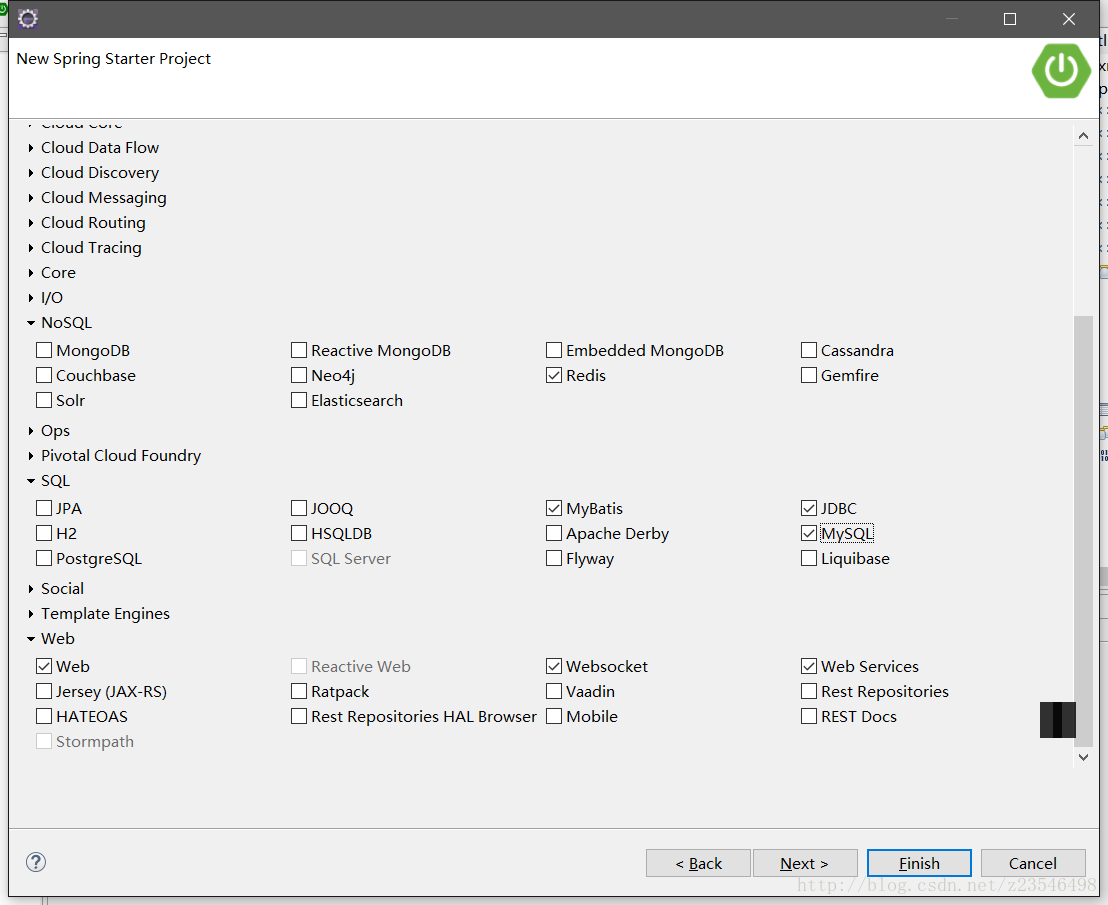Expand the Pivotal Cloud Foundry category
Screen dimensions: 1108x905
point(31,456)
